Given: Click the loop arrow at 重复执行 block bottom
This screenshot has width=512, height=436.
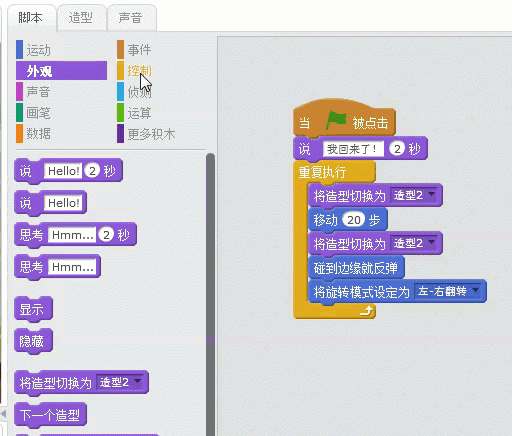Looking at the screenshot, I should pyautogui.click(x=366, y=311).
